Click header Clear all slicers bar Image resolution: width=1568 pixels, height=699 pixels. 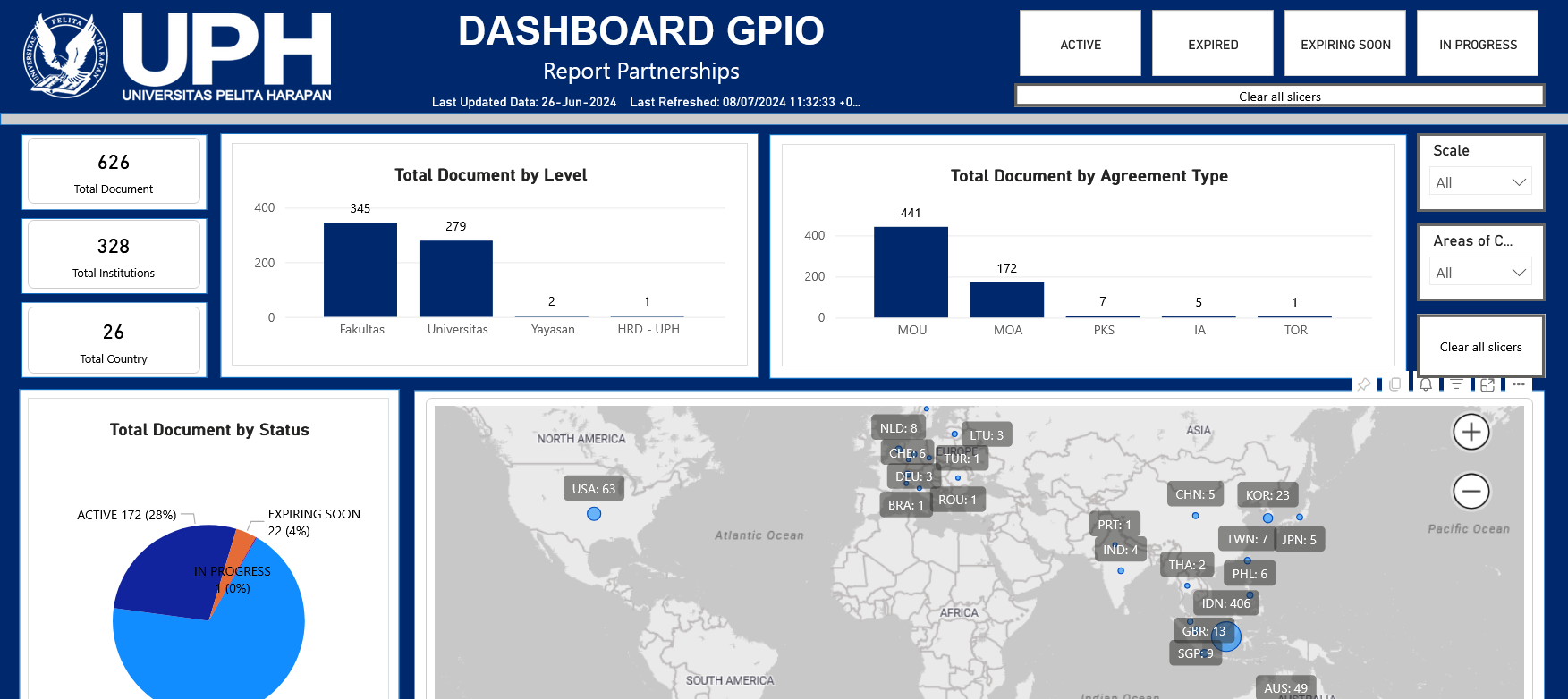pos(1280,96)
